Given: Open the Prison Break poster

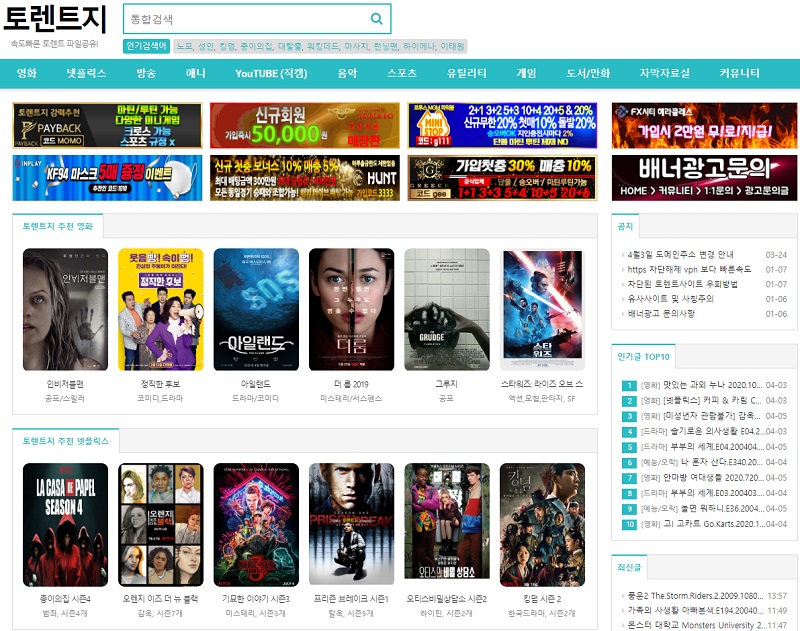Looking at the screenshot, I should click(x=352, y=524).
